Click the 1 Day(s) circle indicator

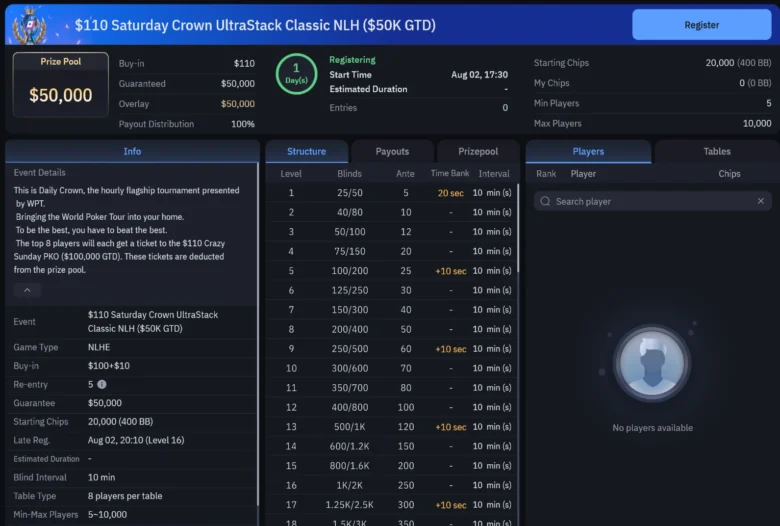pos(296,74)
